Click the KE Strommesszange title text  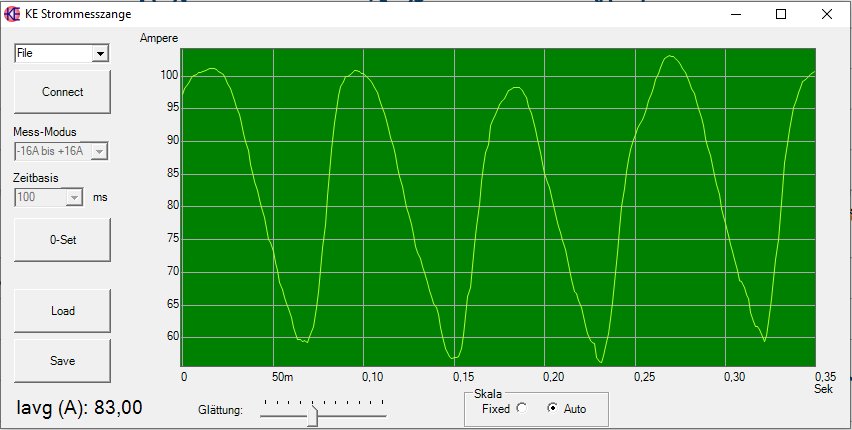pyautogui.click(x=78, y=14)
